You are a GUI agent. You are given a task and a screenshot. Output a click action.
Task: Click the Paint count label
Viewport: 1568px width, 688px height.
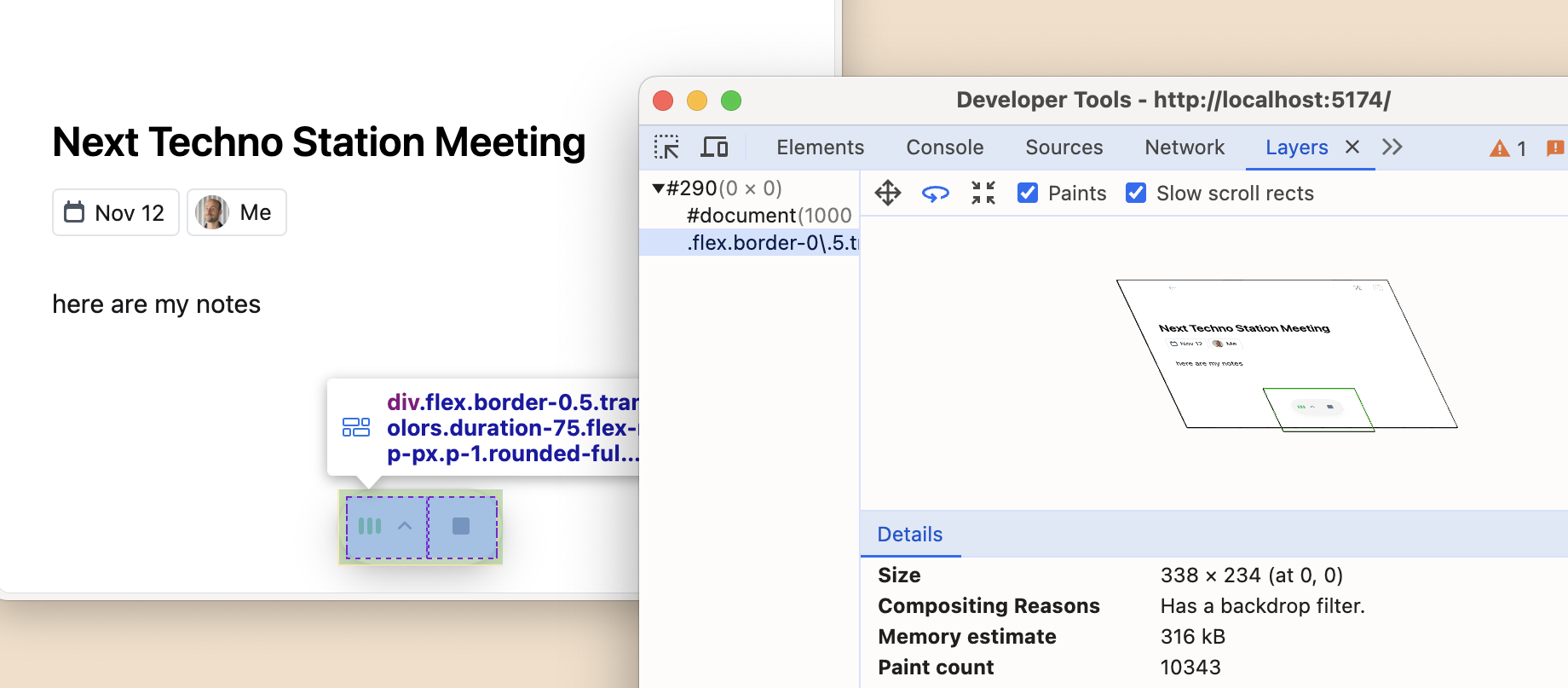(936, 668)
